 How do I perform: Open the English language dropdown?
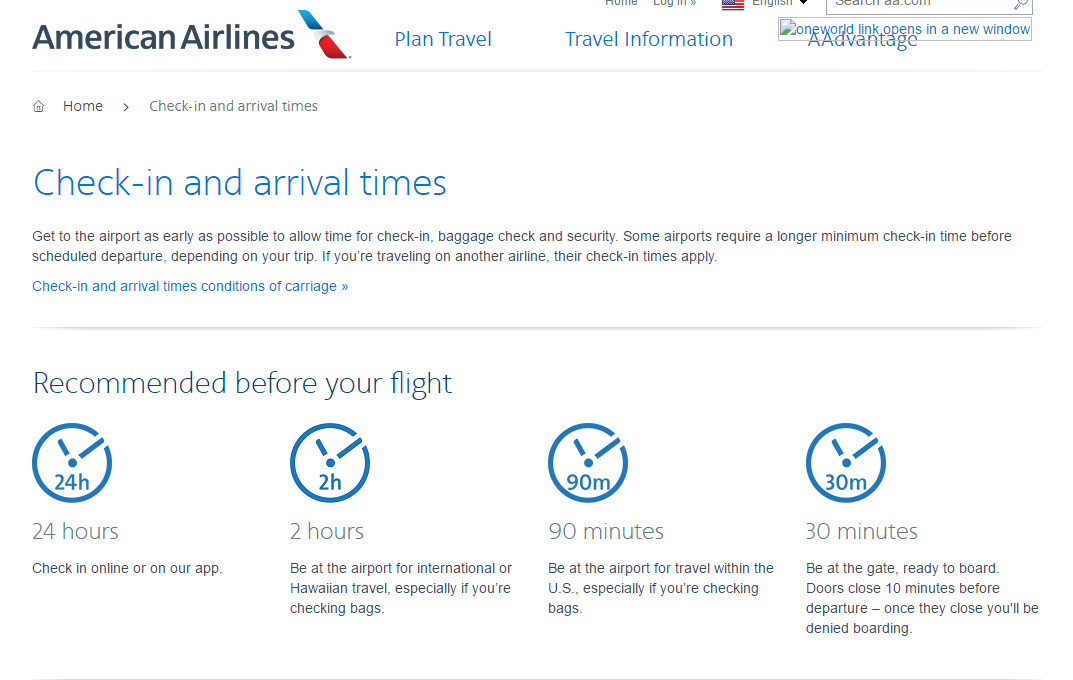point(780,3)
